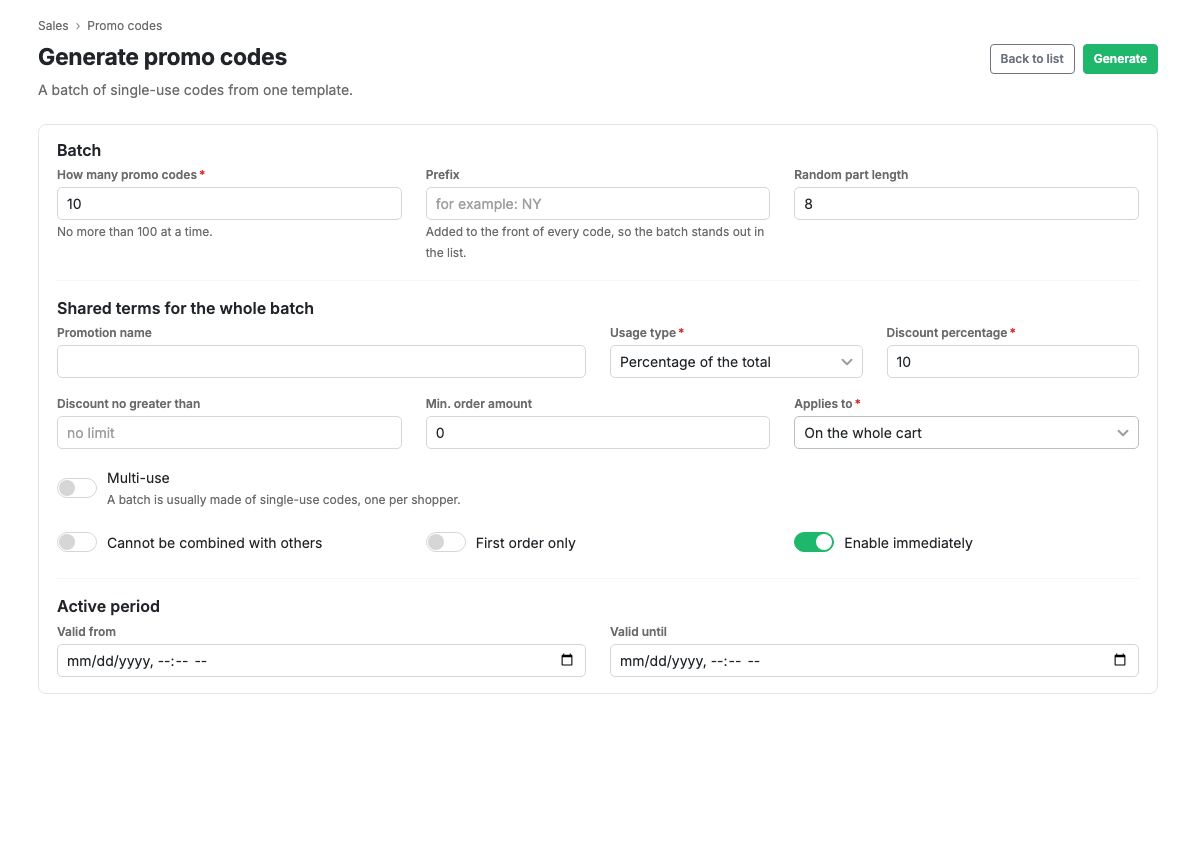Focus the Prefix input field
1196x848 pixels.
597,204
